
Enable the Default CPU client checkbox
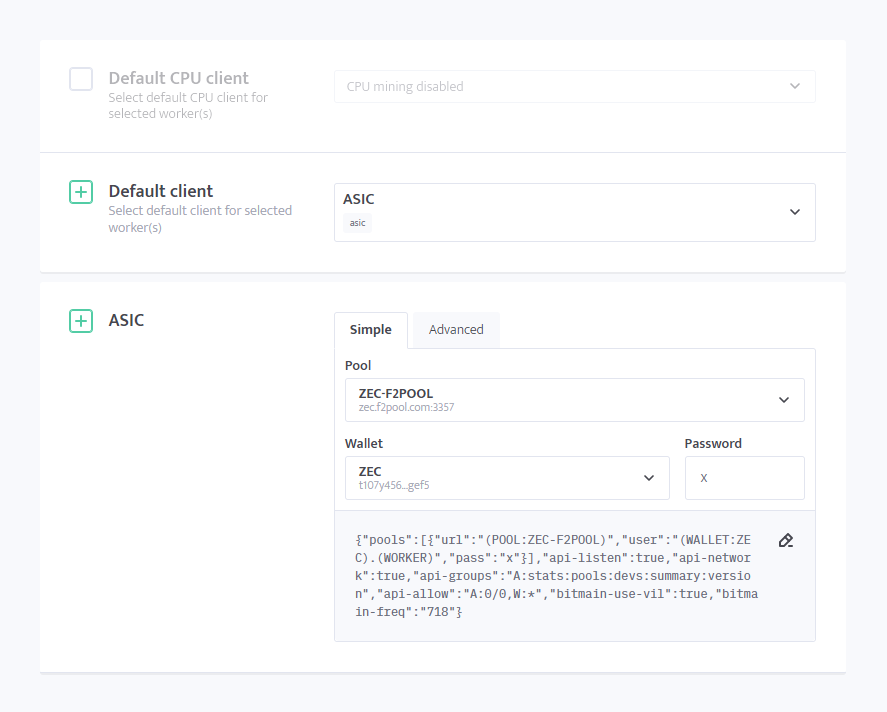pyautogui.click(x=81, y=79)
